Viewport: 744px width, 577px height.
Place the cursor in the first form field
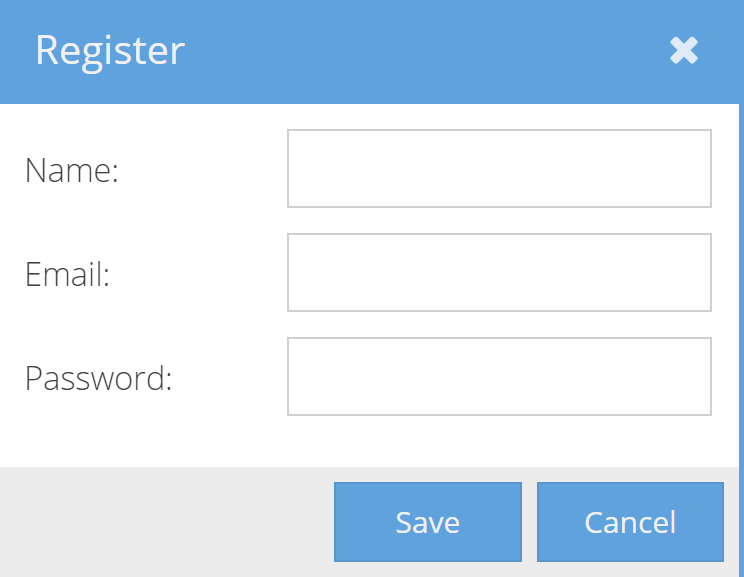[499, 168]
